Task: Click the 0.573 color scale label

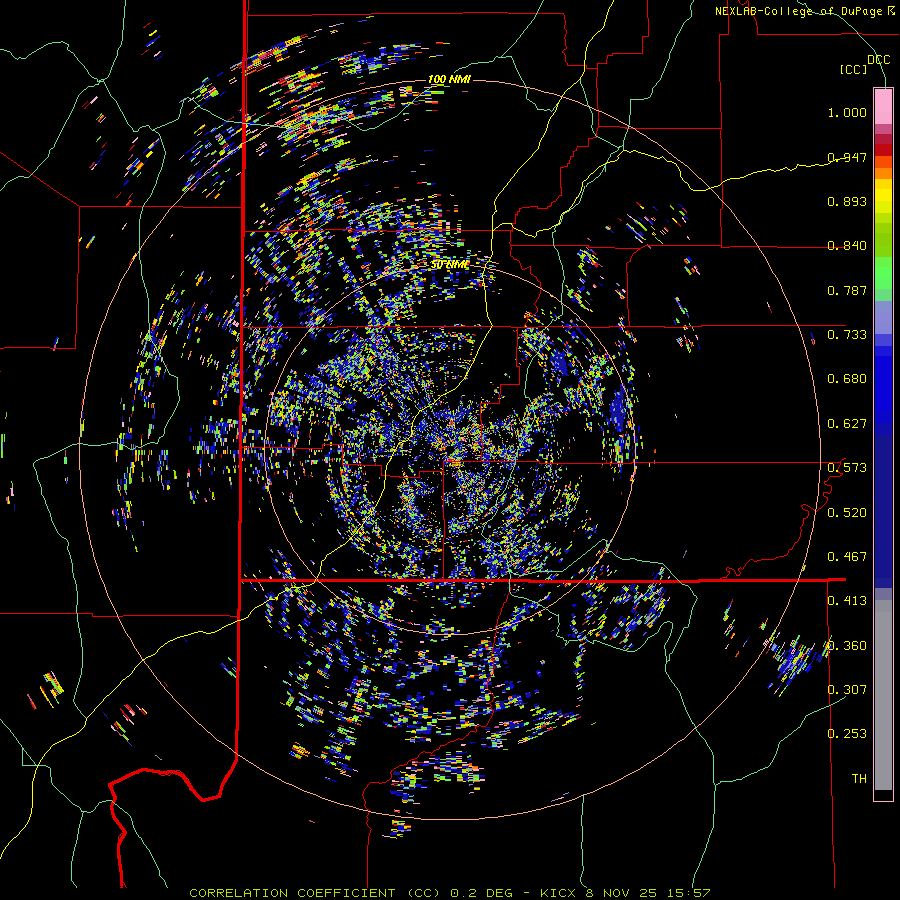Action: click(847, 468)
